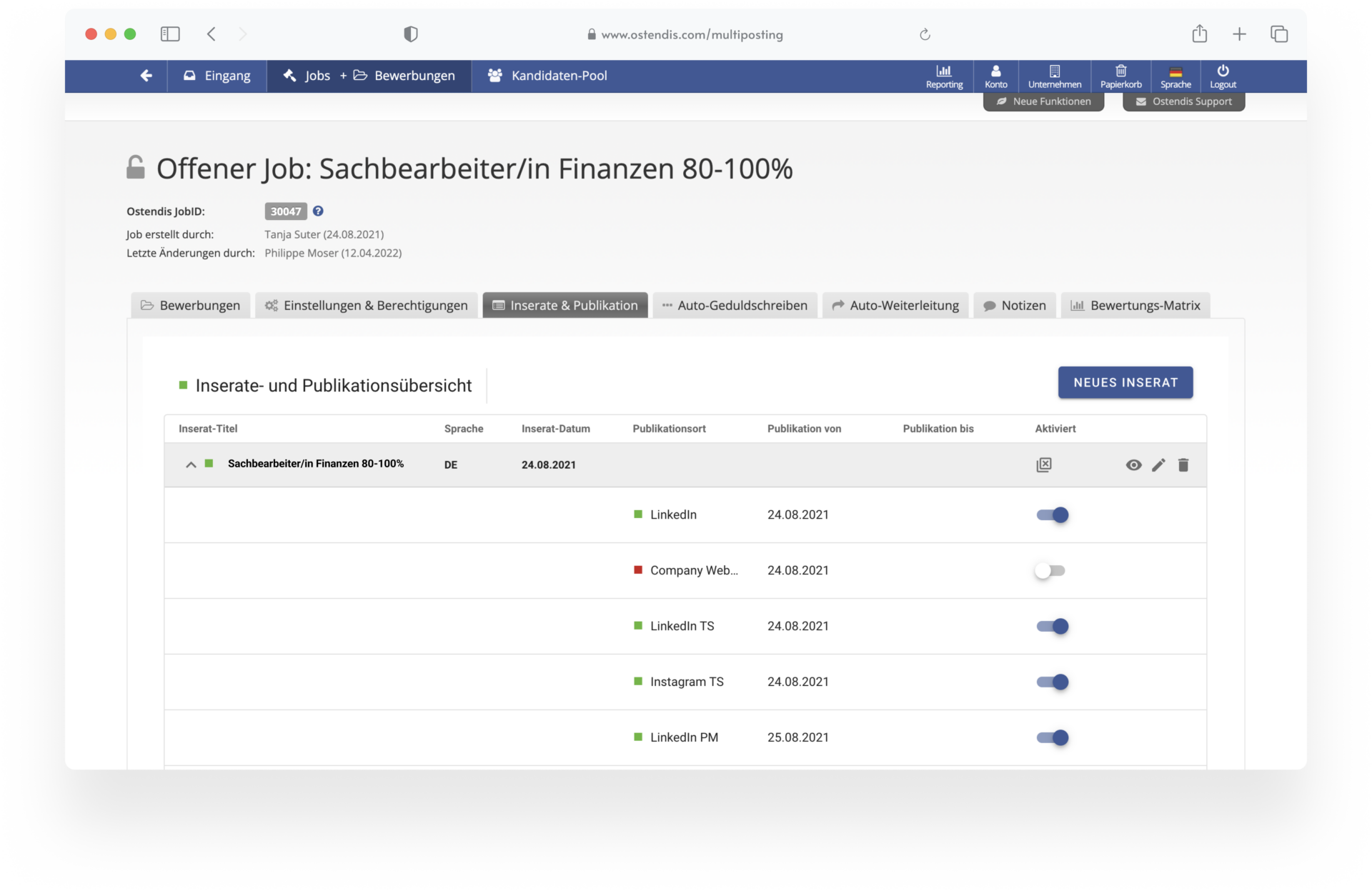
Task: Open the Bewerbungen tab
Action: click(190, 305)
